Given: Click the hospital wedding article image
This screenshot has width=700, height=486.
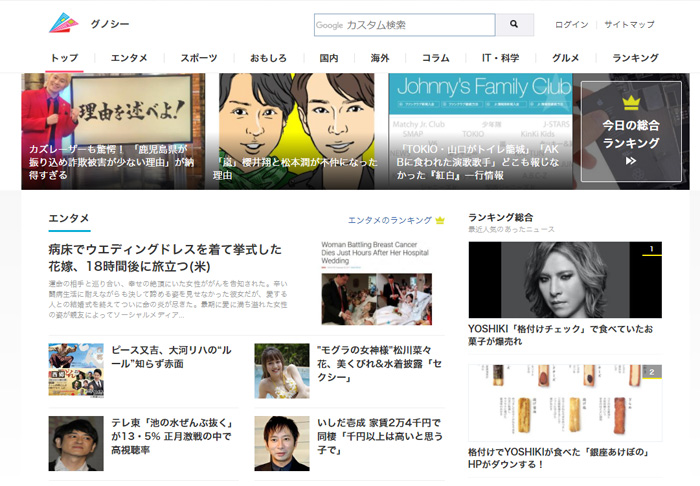Looking at the screenshot, I should (x=376, y=283).
